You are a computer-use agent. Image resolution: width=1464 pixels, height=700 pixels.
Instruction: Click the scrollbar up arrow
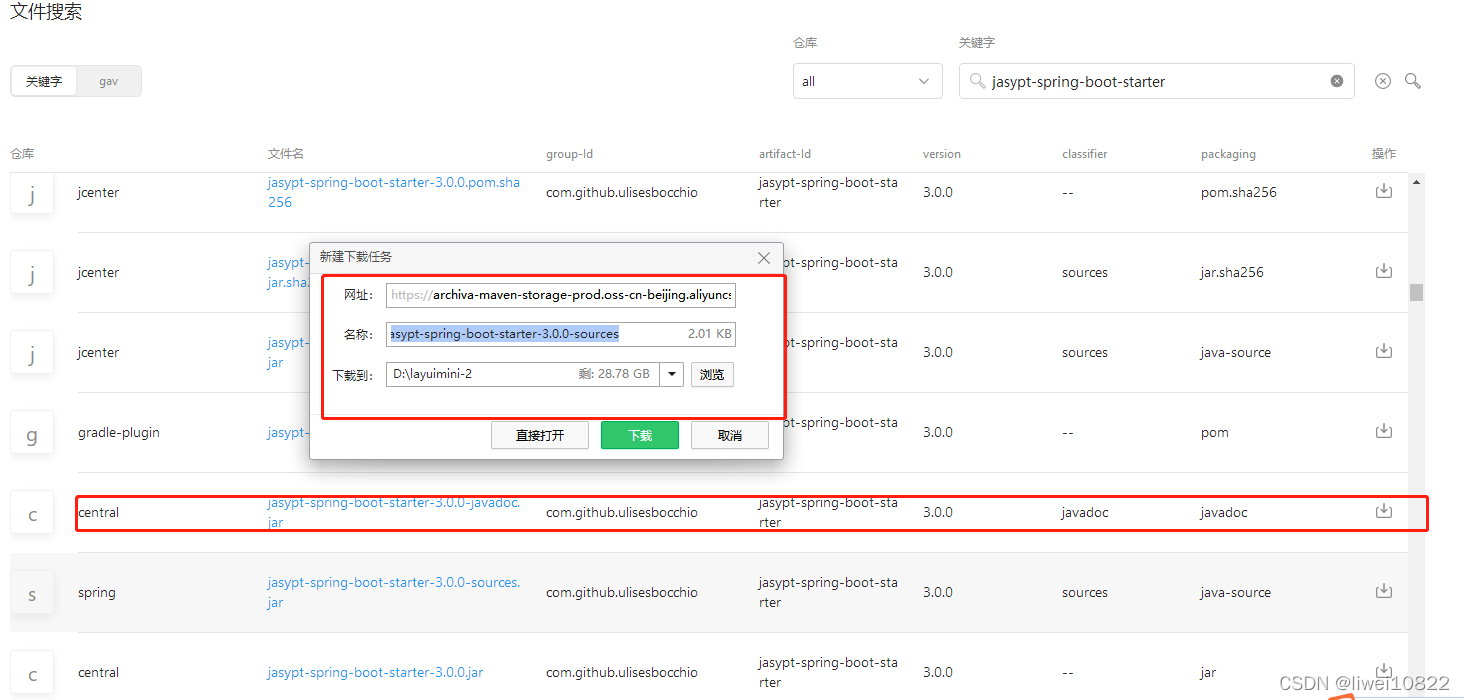tap(1416, 183)
